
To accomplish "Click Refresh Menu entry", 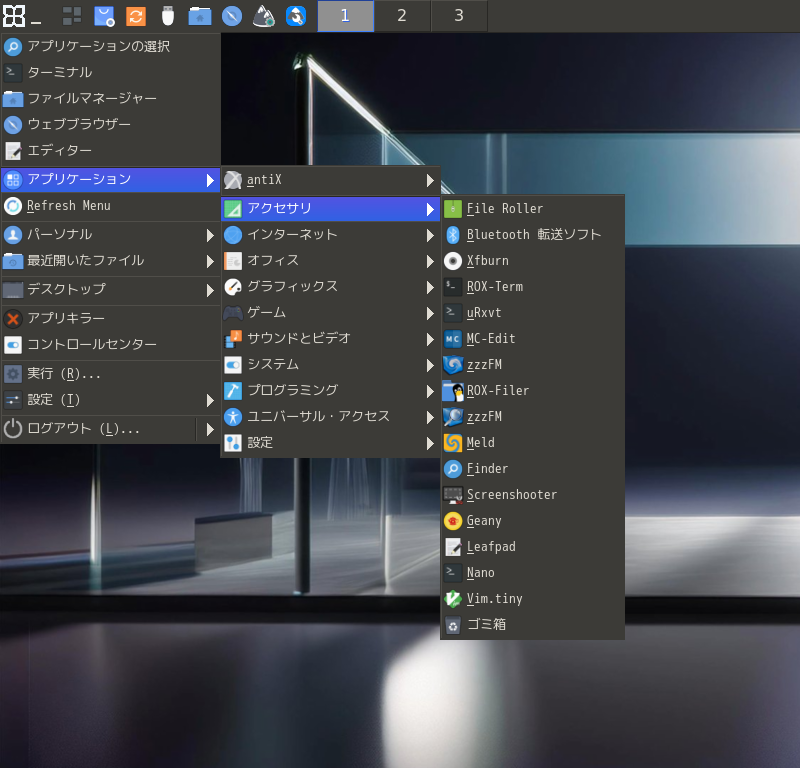I will tap(68, 206).
